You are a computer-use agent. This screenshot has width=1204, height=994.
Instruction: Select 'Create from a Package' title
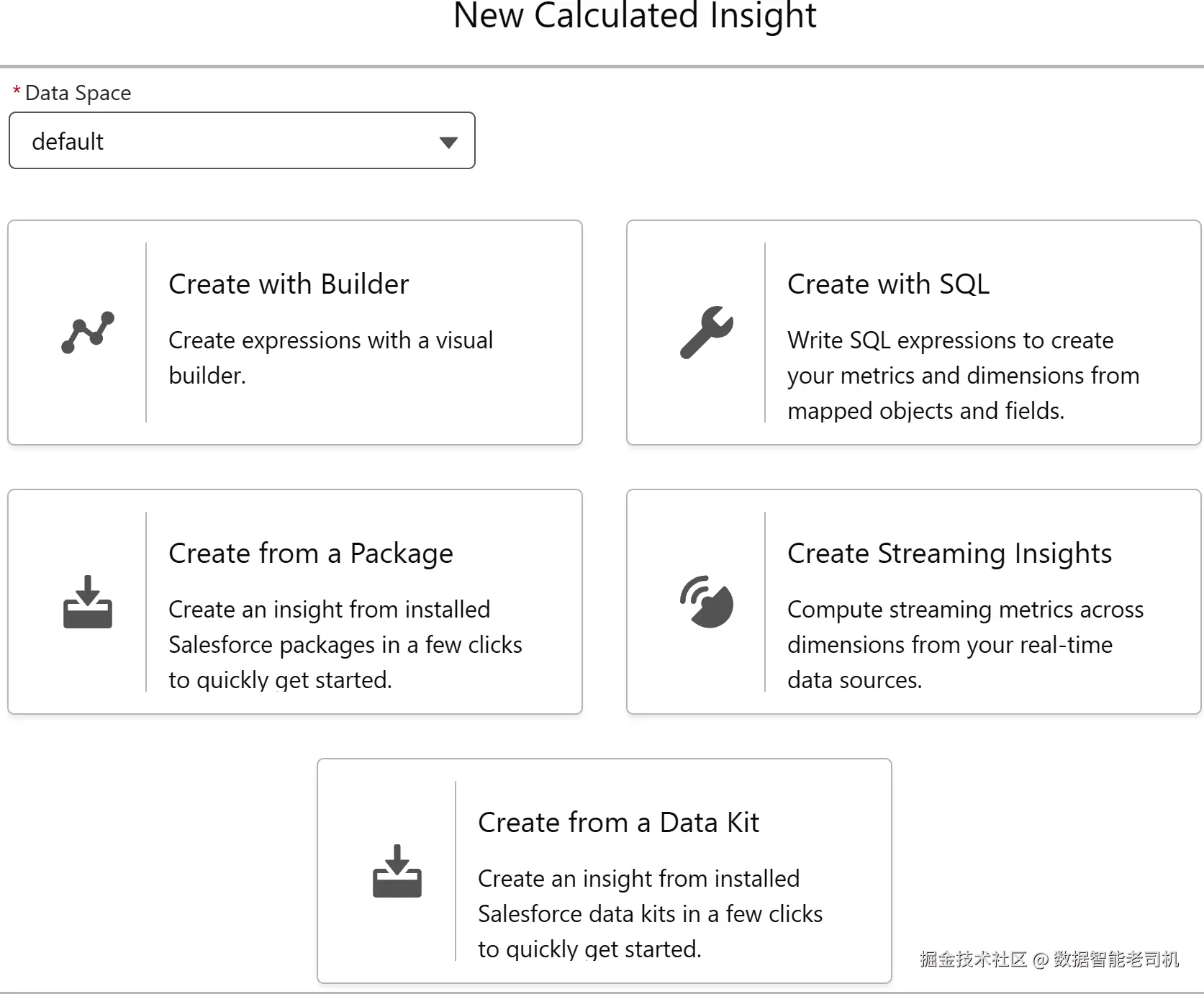[x=311, y=554]
